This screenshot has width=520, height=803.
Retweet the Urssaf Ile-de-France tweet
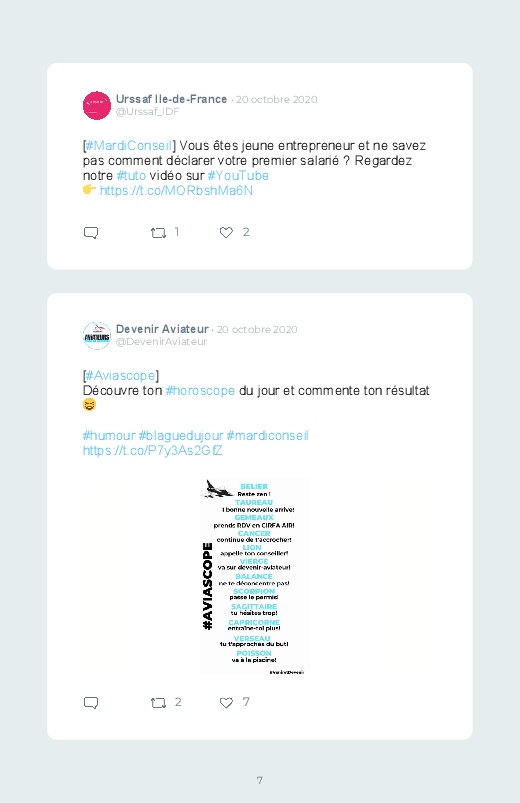coord(158,233)
